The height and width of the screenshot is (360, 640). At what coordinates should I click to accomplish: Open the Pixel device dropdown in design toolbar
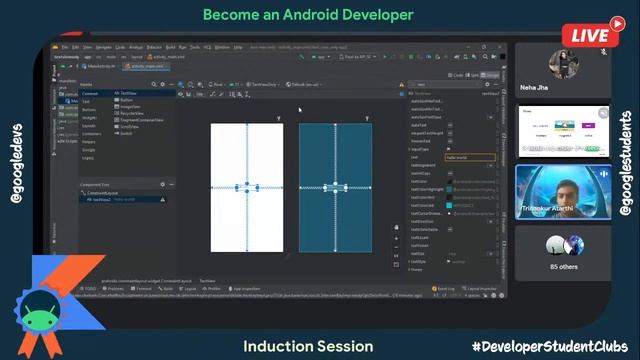click(217, 84)
